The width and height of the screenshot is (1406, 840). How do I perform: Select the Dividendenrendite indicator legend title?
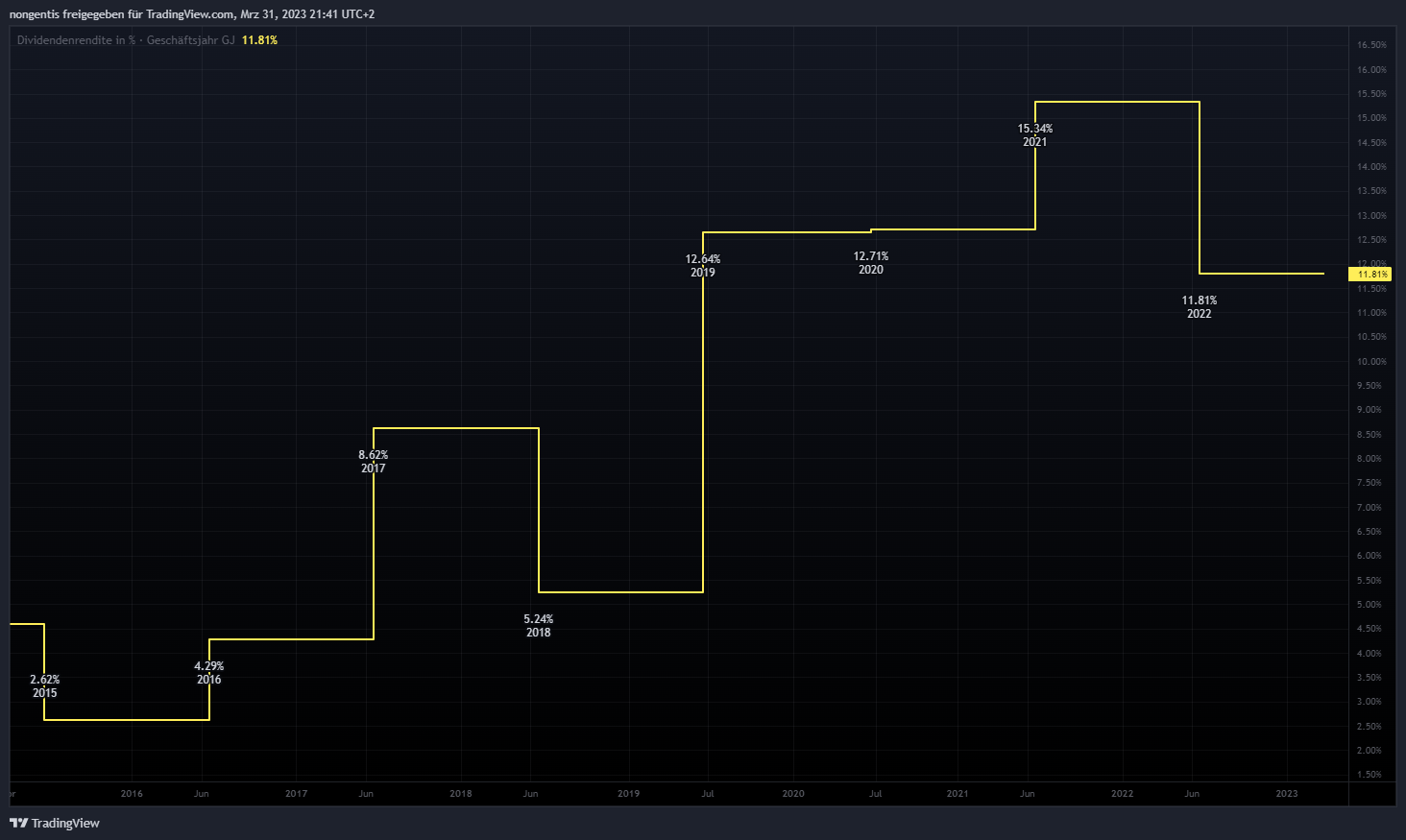click(x=126, y=40)
